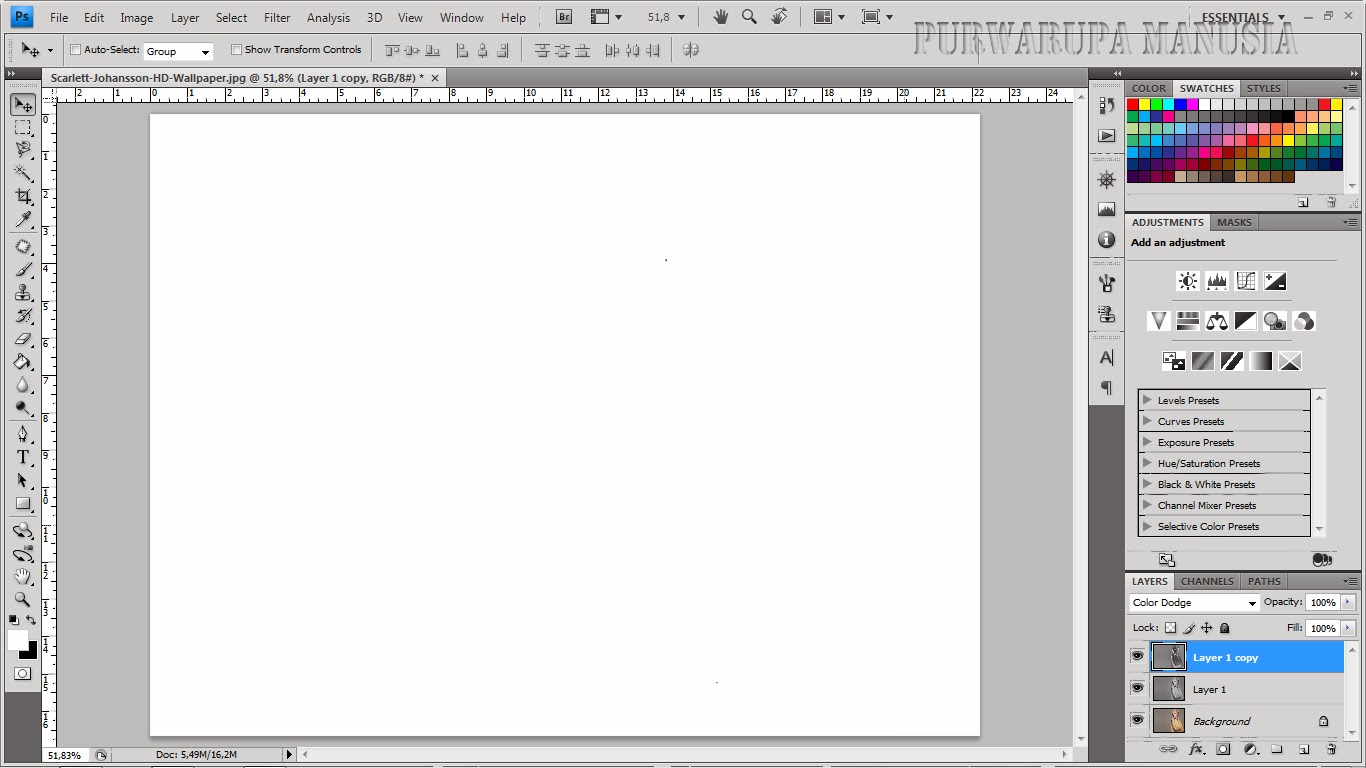
Task: Add a Brightness/Contrast adjustment
Action: pyautogui.click(x=1187, y=281)
